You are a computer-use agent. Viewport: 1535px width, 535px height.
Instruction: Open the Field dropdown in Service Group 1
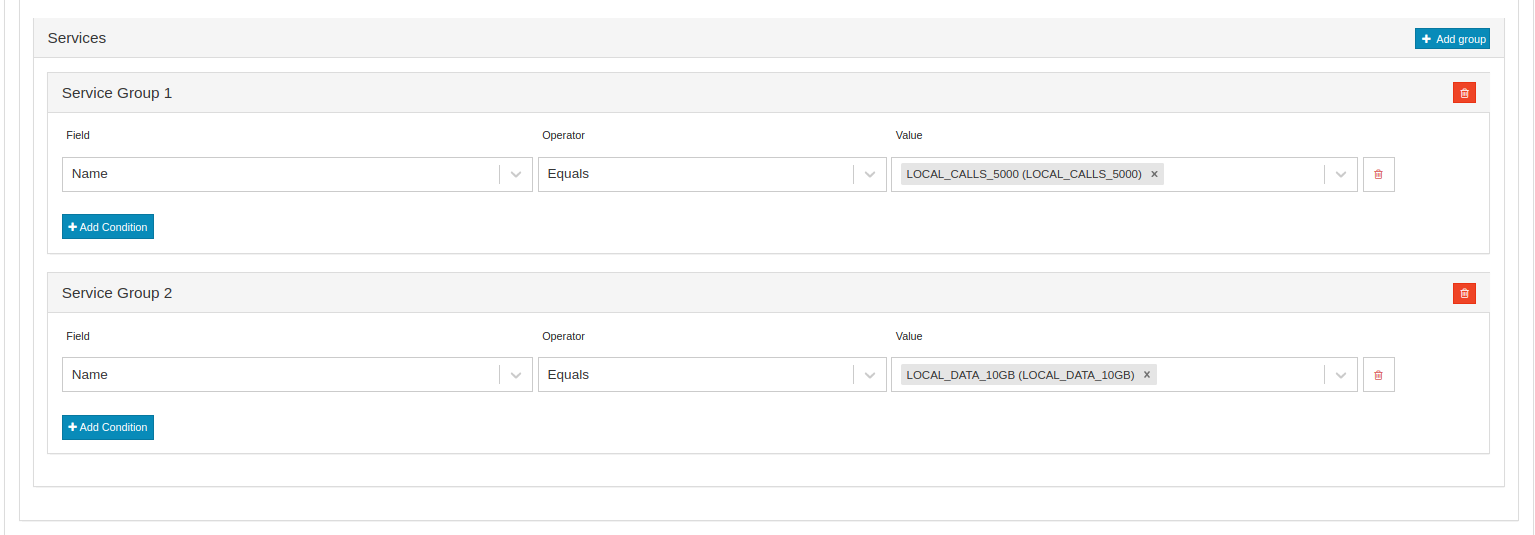(297, 174)
